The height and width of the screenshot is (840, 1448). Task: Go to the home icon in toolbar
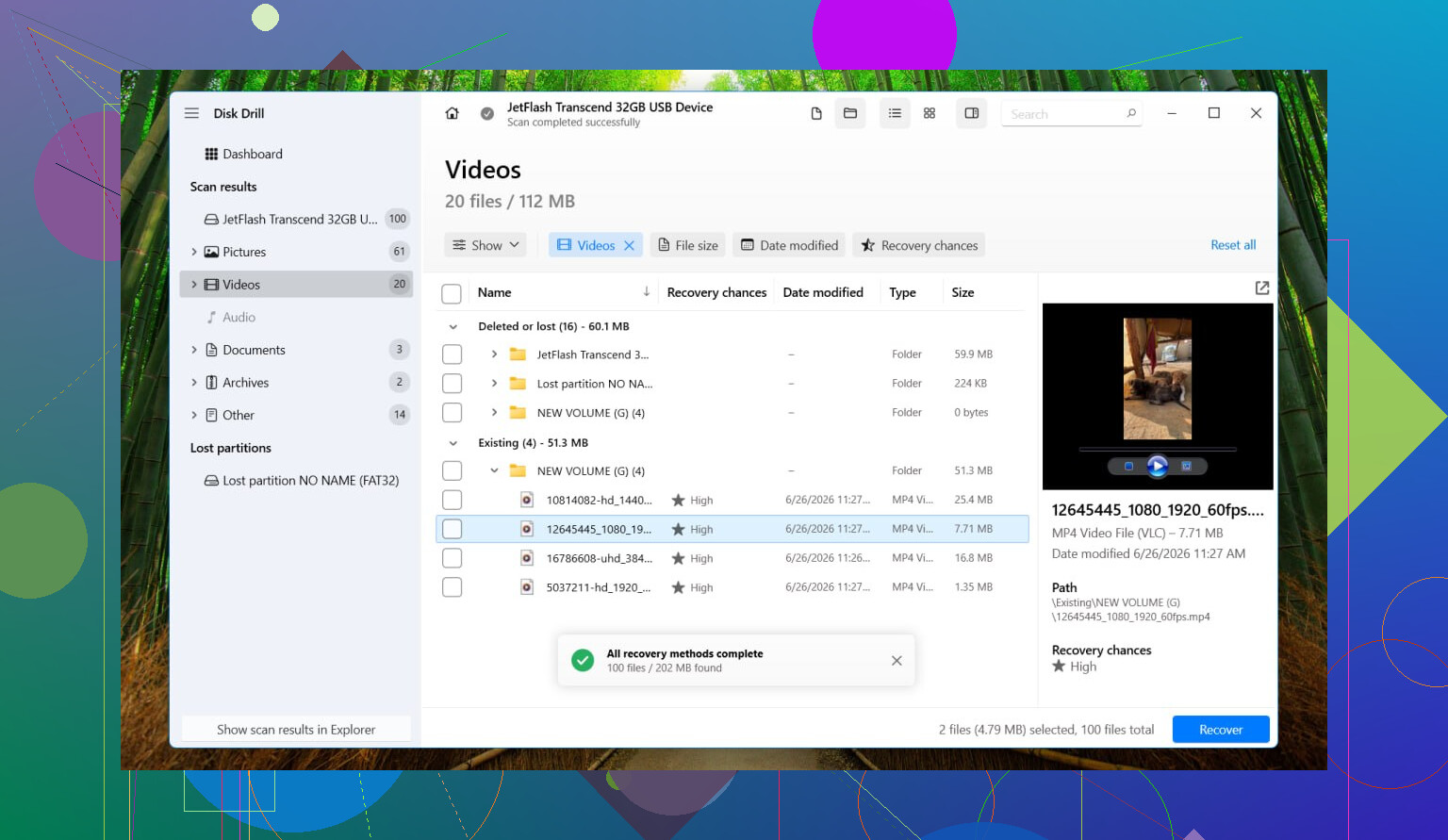pyautogui.click(x=452, y=113)
